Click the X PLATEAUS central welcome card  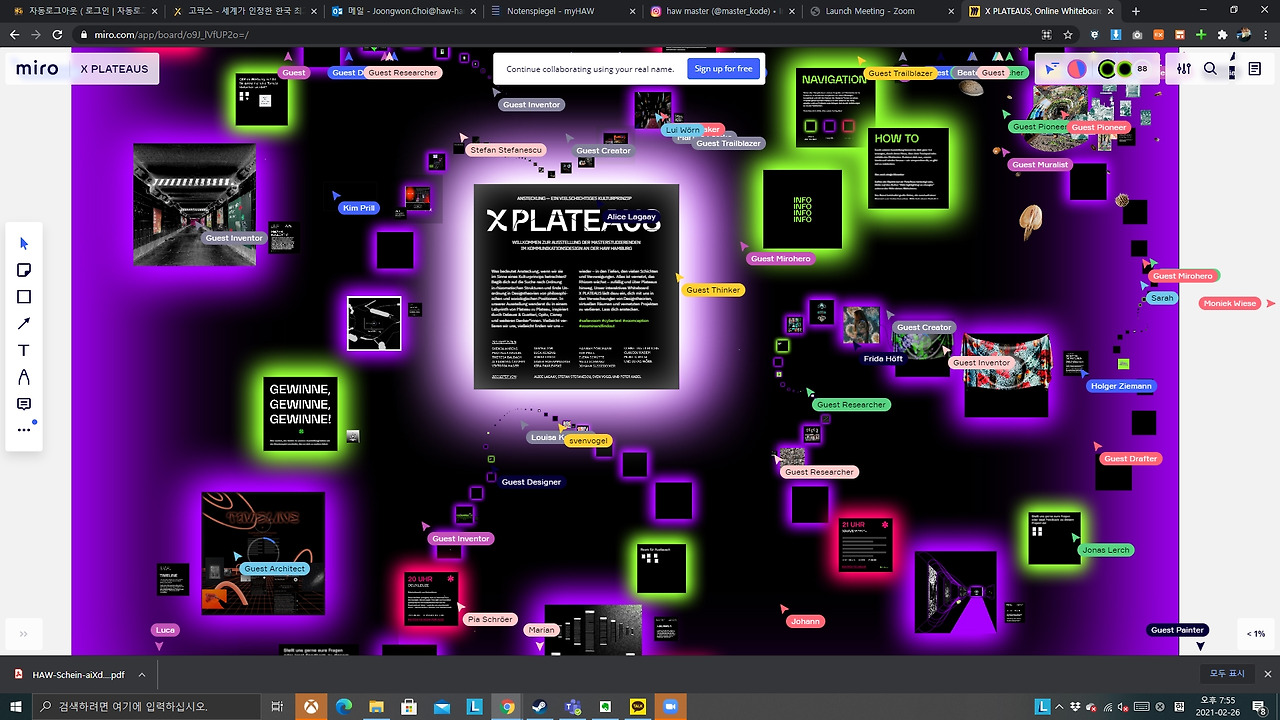[576, 286]
